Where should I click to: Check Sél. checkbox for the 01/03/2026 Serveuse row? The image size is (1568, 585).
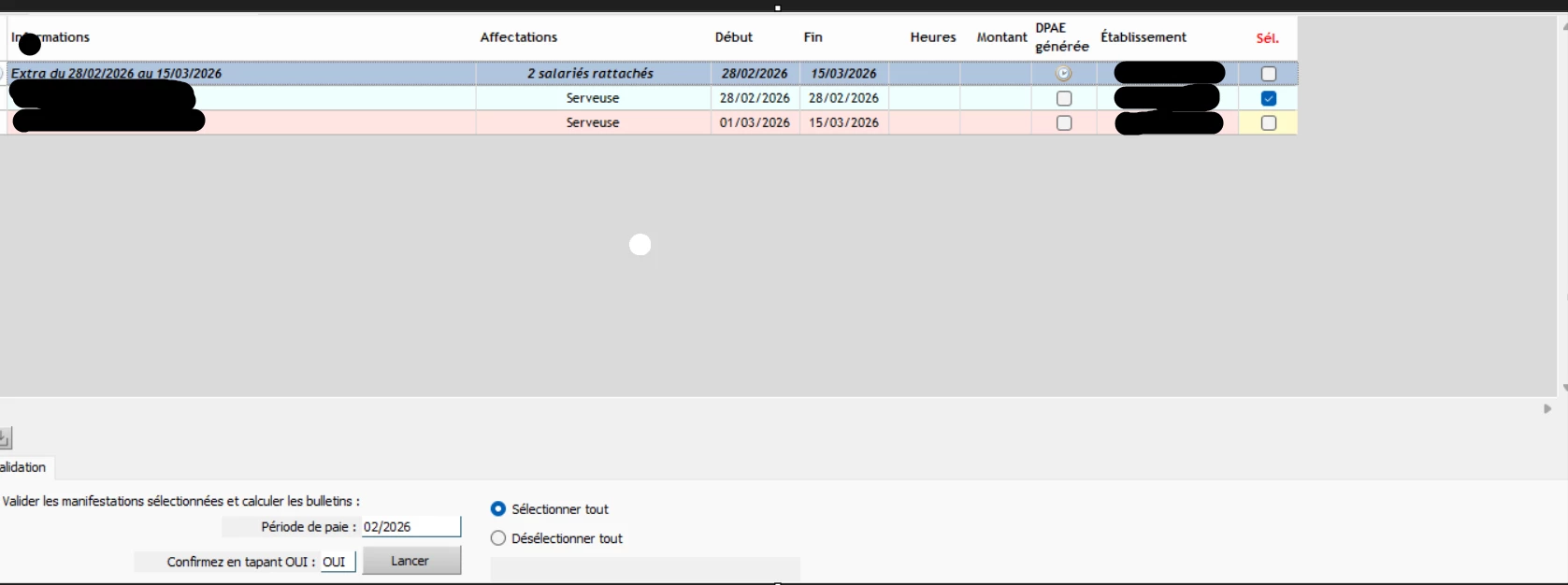[1269, 122]
